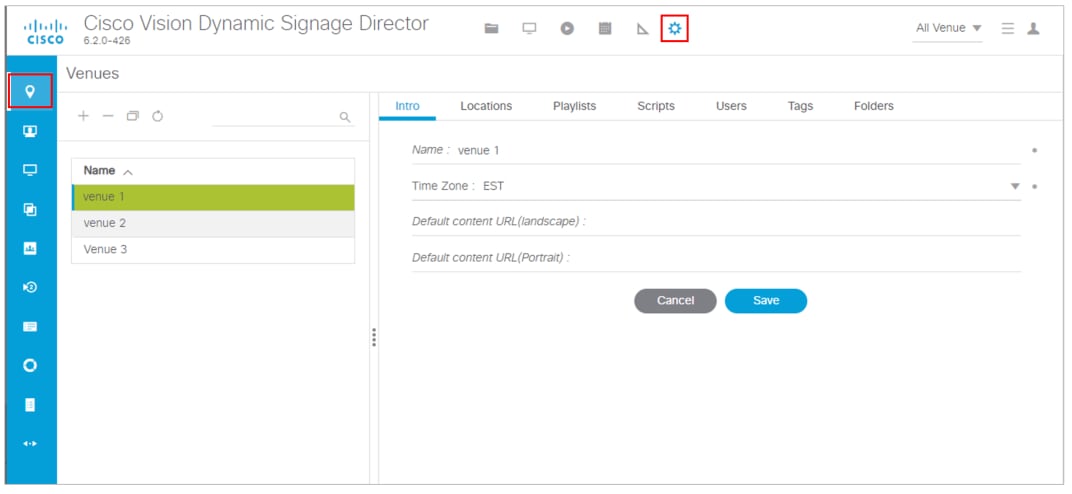Click the ring circle icon in the sidebar
This screenshot has width=1072, height=494.
pyautogui.click(x=29, y=366)
